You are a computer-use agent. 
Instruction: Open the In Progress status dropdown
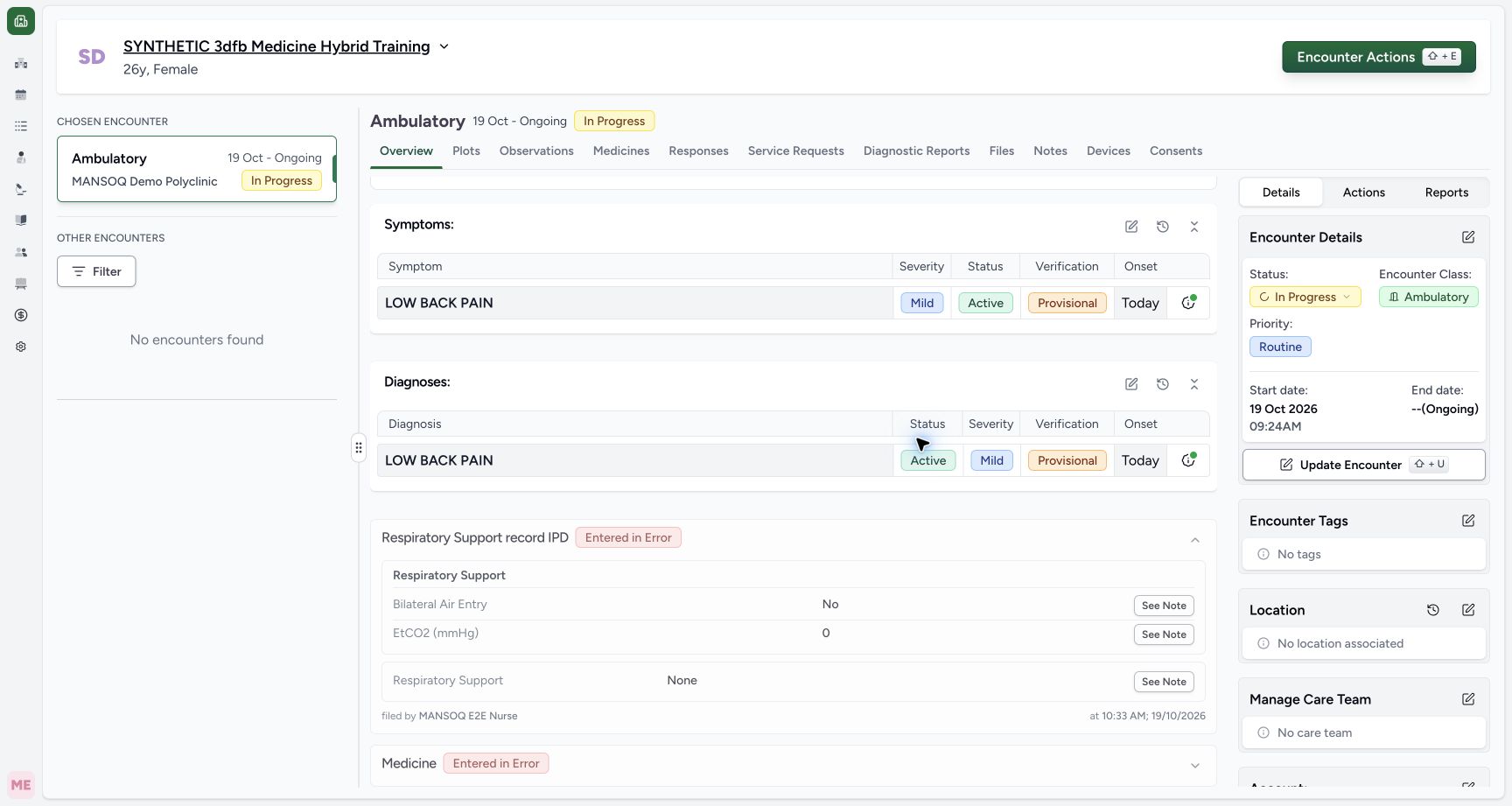(1305, 297)
